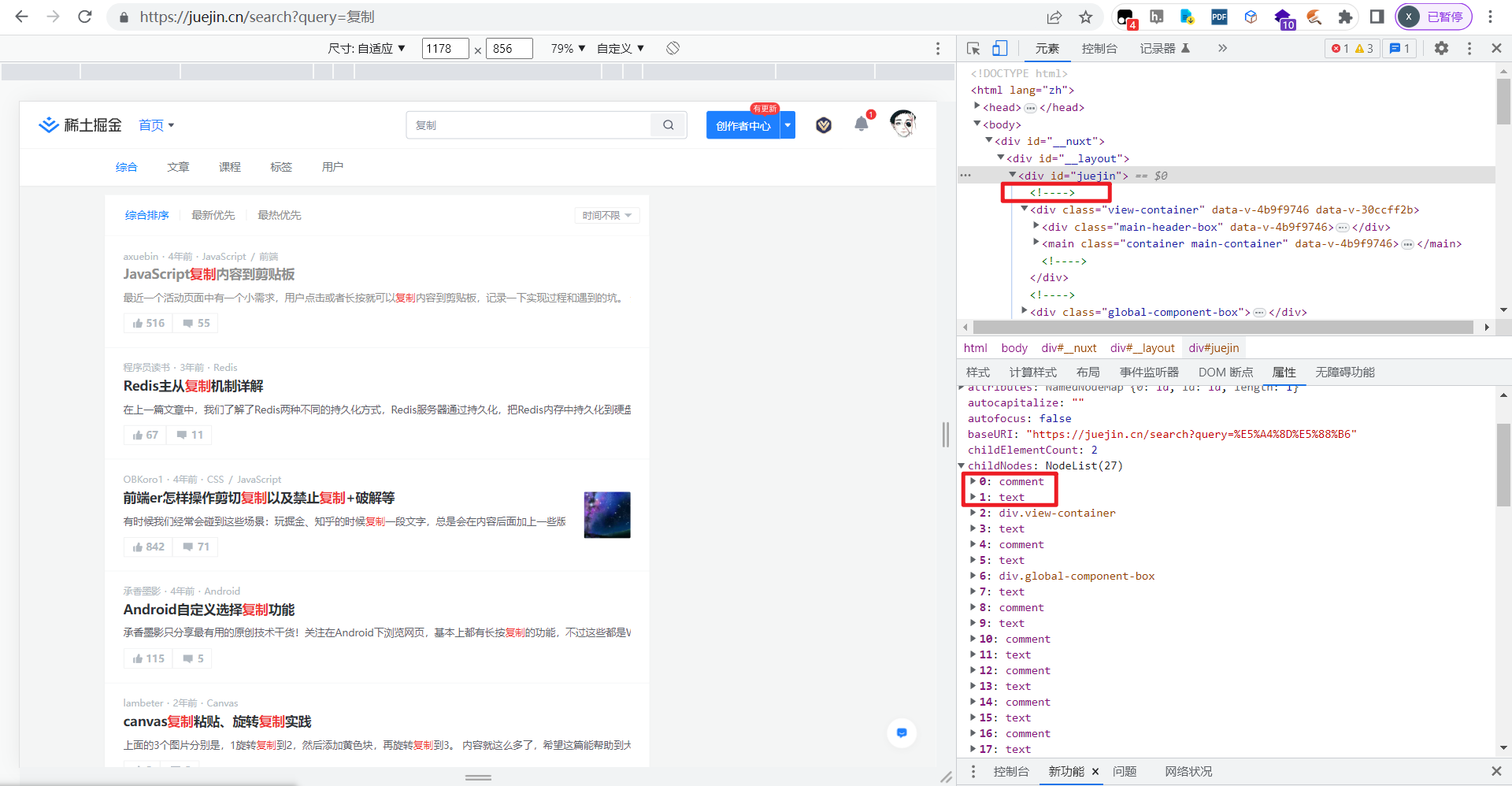Open article JavaScript复制内容到剪贴板
This screenshot has height=786, width=1512.
click(x=209, y=274)
